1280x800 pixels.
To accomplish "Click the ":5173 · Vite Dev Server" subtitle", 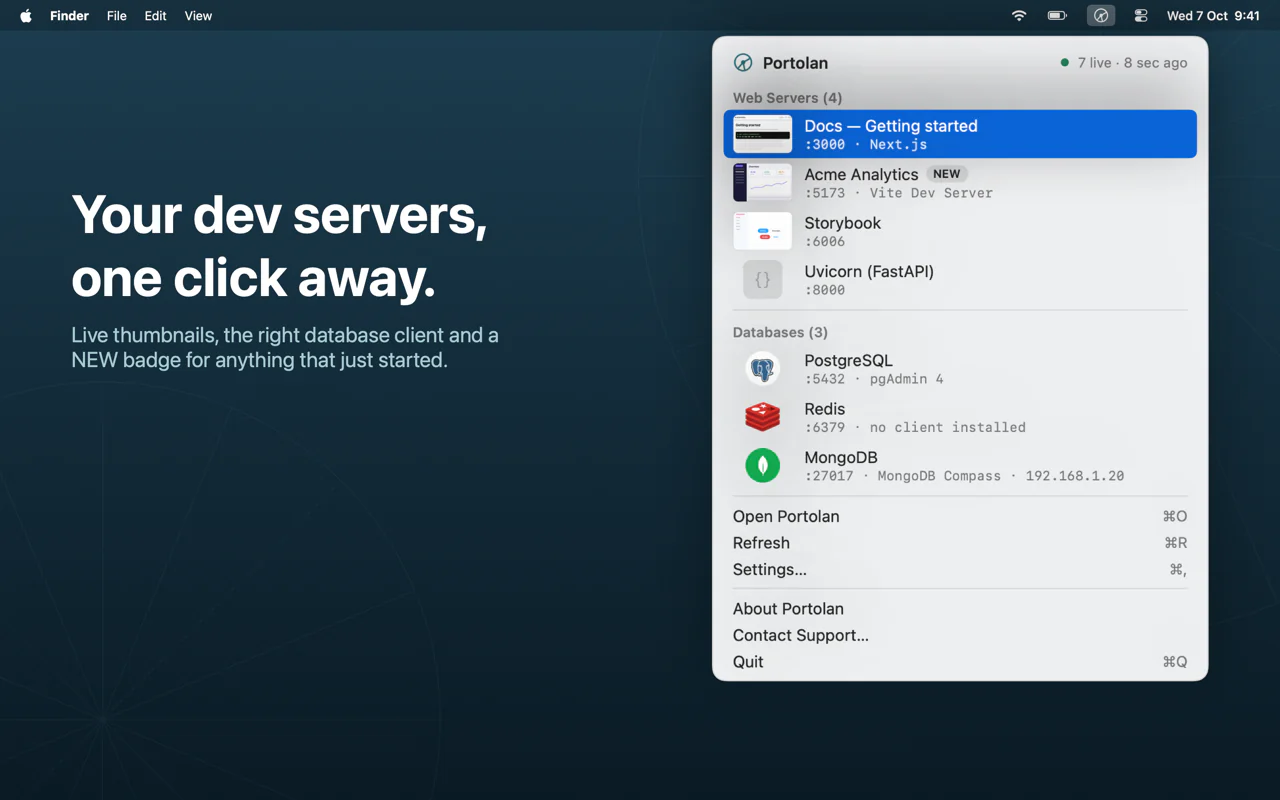I will tap(898, 193).
